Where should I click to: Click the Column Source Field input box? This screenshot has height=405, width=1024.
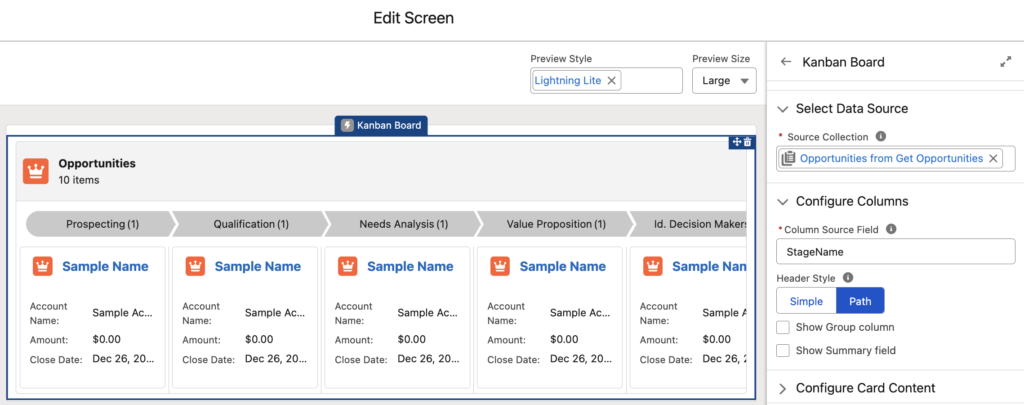point(895,251)
